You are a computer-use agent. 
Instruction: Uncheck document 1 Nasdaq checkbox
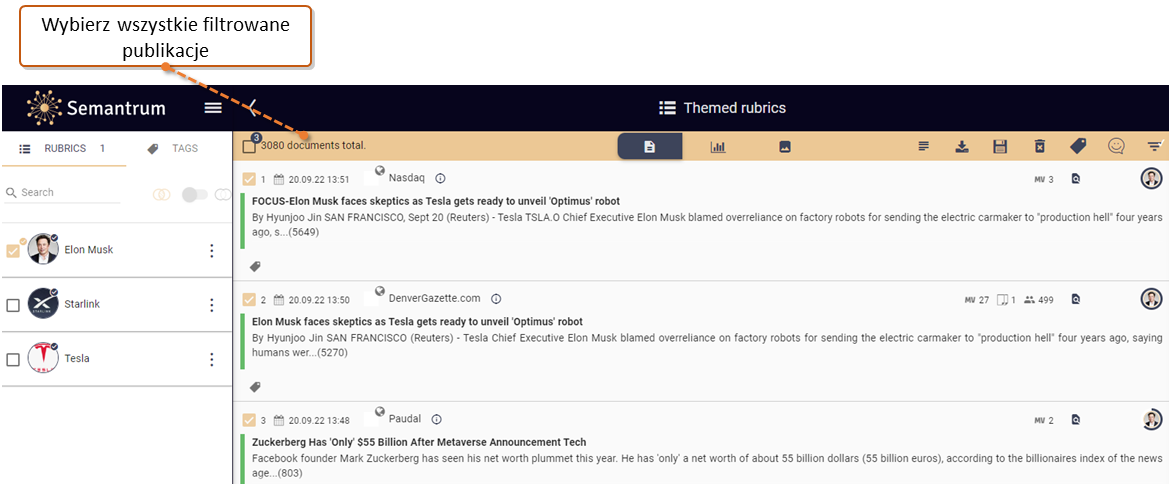[249, 179]
